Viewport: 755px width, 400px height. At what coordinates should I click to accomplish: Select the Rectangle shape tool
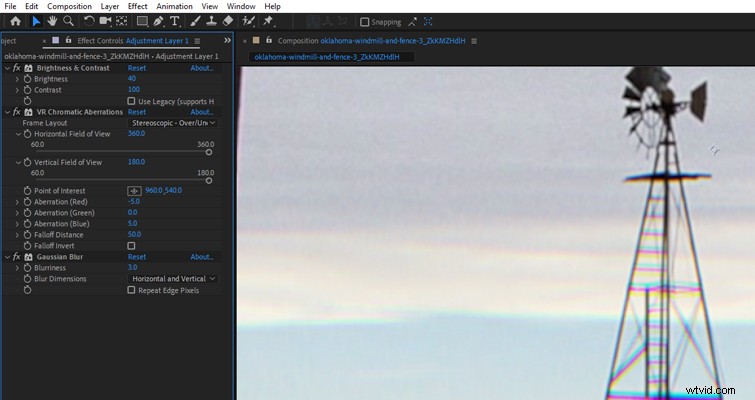pos(142,21)
